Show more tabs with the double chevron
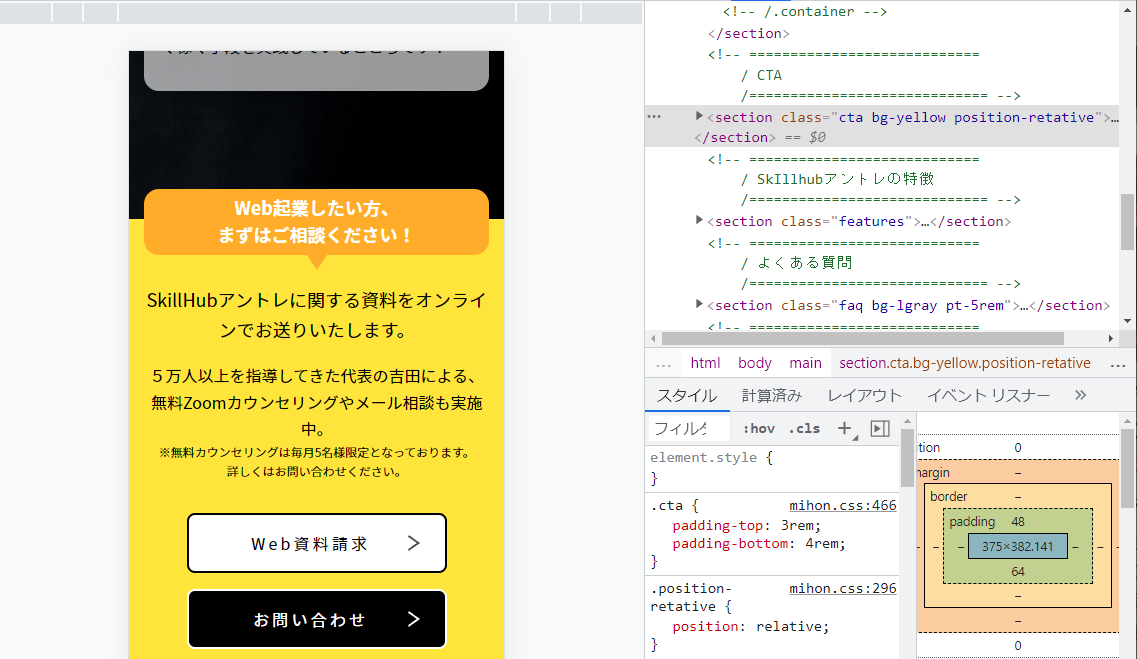This screenshot has width=1137, height=659. pos(1080,395)
